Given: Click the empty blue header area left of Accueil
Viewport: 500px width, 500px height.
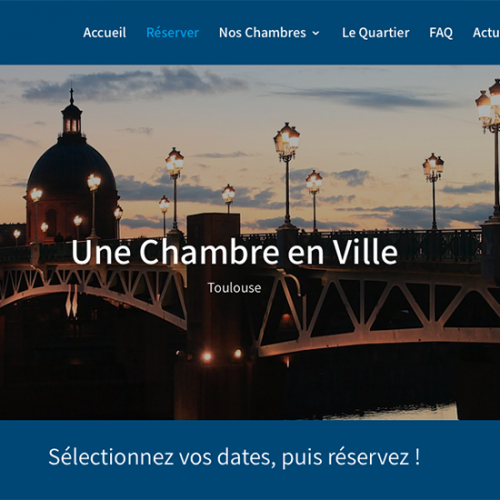Looking at the screenshot, I should point(40,33).
